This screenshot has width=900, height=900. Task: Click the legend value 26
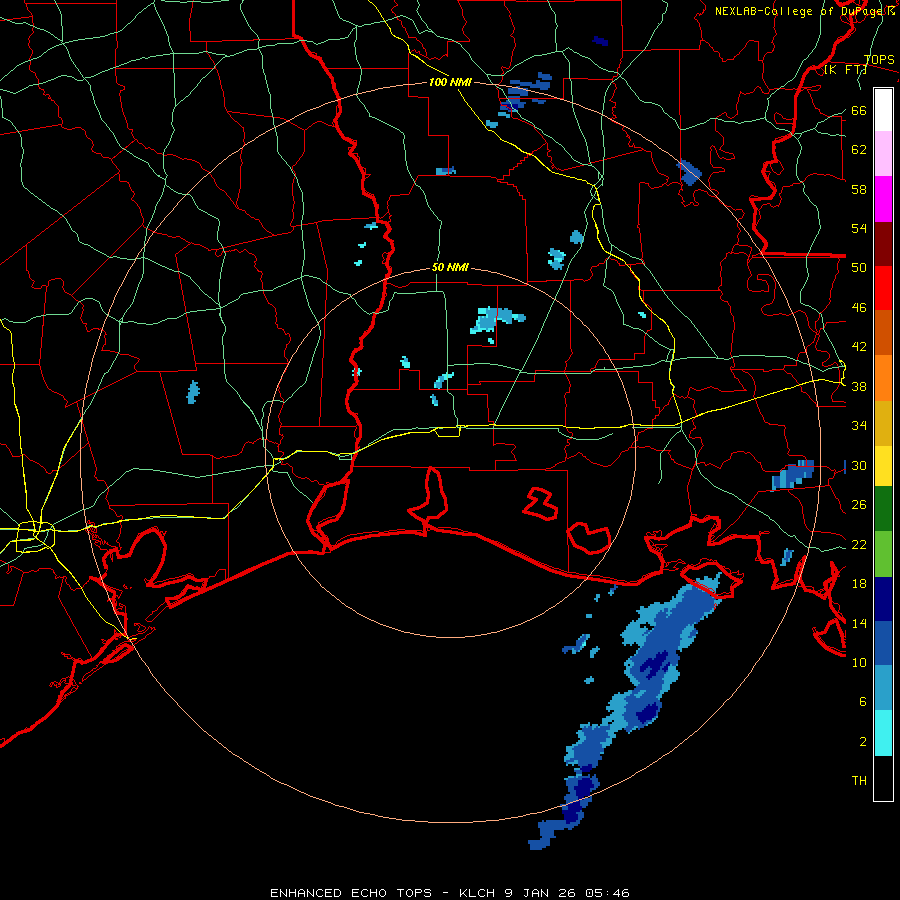pyautogui.click(x=859, y=505)
